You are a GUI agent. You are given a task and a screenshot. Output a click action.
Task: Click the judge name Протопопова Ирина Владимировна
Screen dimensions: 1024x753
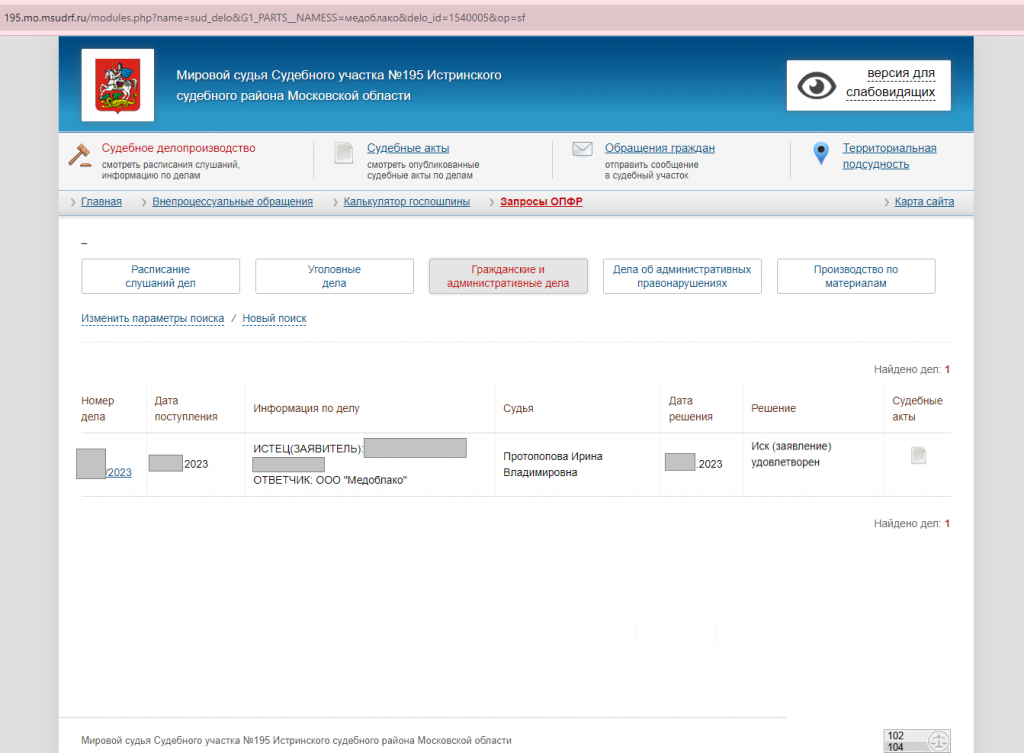(x=552, y=464)
